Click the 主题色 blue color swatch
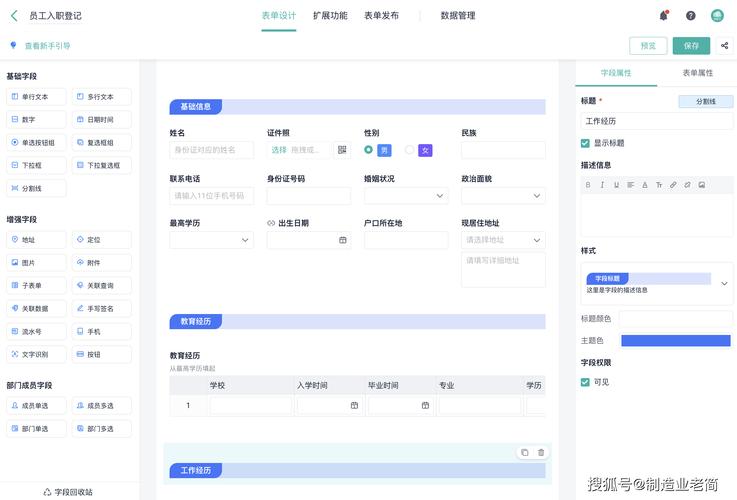Viewport: 737px width, 500px height. coord(676,341)
